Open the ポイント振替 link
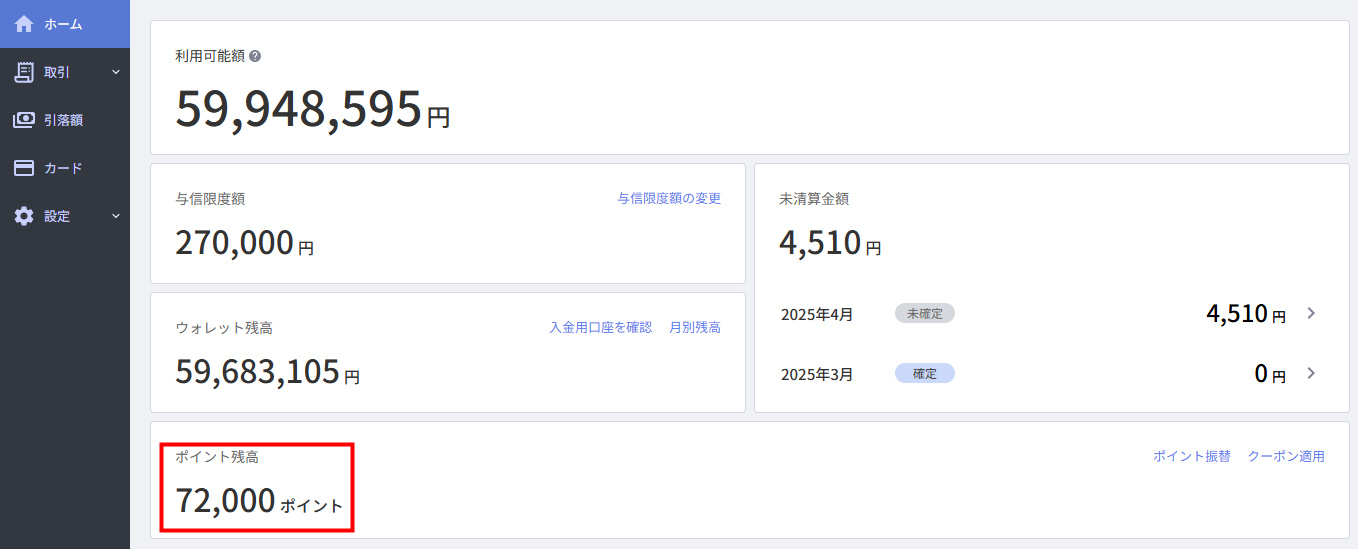The height and width of the screenshot is (549, 1358). (1192, 456)
